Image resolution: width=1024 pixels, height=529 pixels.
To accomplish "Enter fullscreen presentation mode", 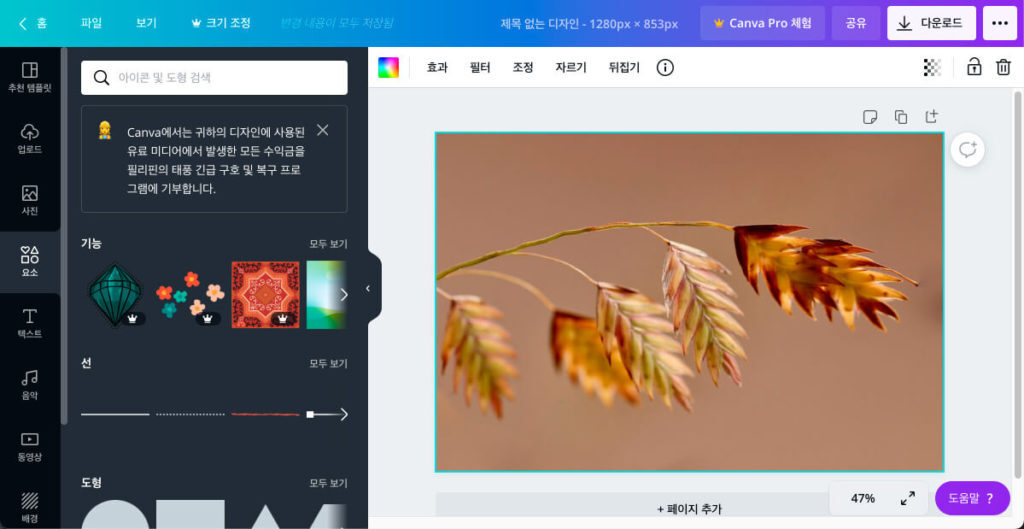I will [x=907, y=498].
